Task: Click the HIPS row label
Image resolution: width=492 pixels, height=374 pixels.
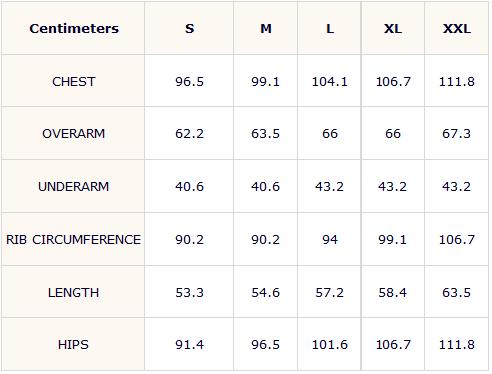Action: (x=74, y=345)
